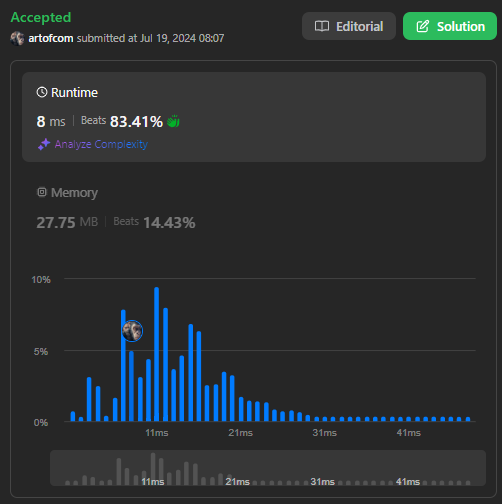The image size is (502, 504).
Task: Click the mini distribution overview strip
Action: point(268,468)
